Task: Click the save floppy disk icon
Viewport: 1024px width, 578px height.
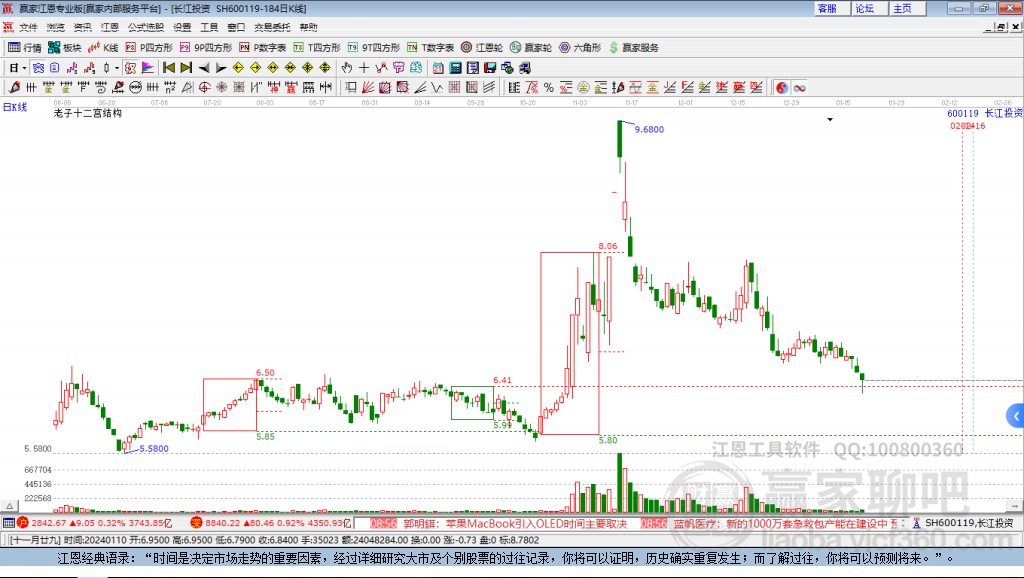Action: tap(490, 68)
